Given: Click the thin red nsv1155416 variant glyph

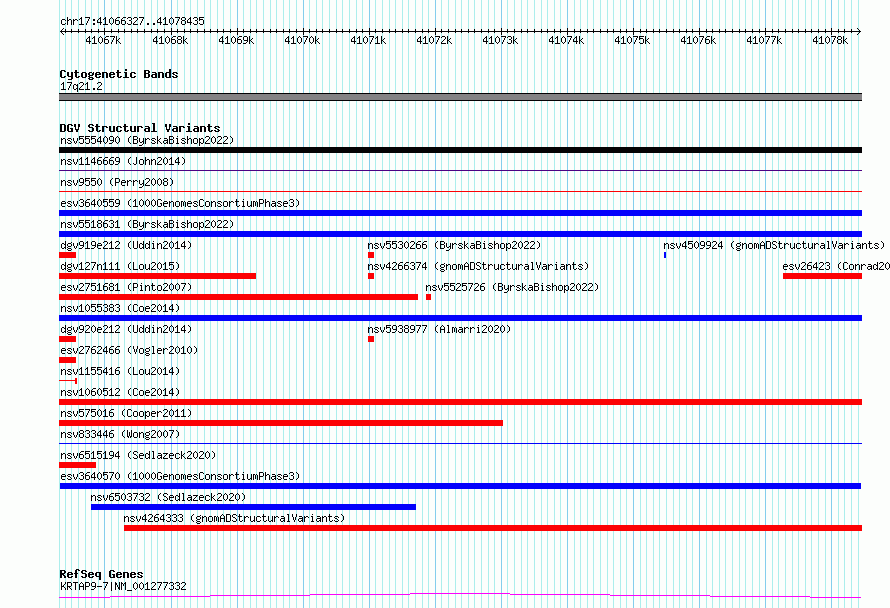Looking at the screenshot, I should (68, 381).
